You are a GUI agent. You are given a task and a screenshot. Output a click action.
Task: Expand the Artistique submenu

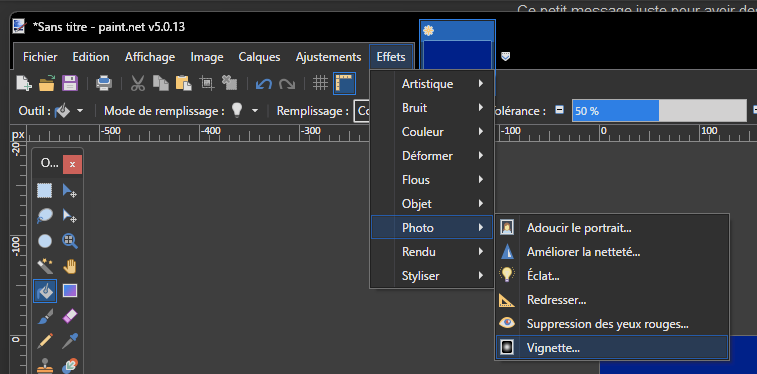(432, 84)
